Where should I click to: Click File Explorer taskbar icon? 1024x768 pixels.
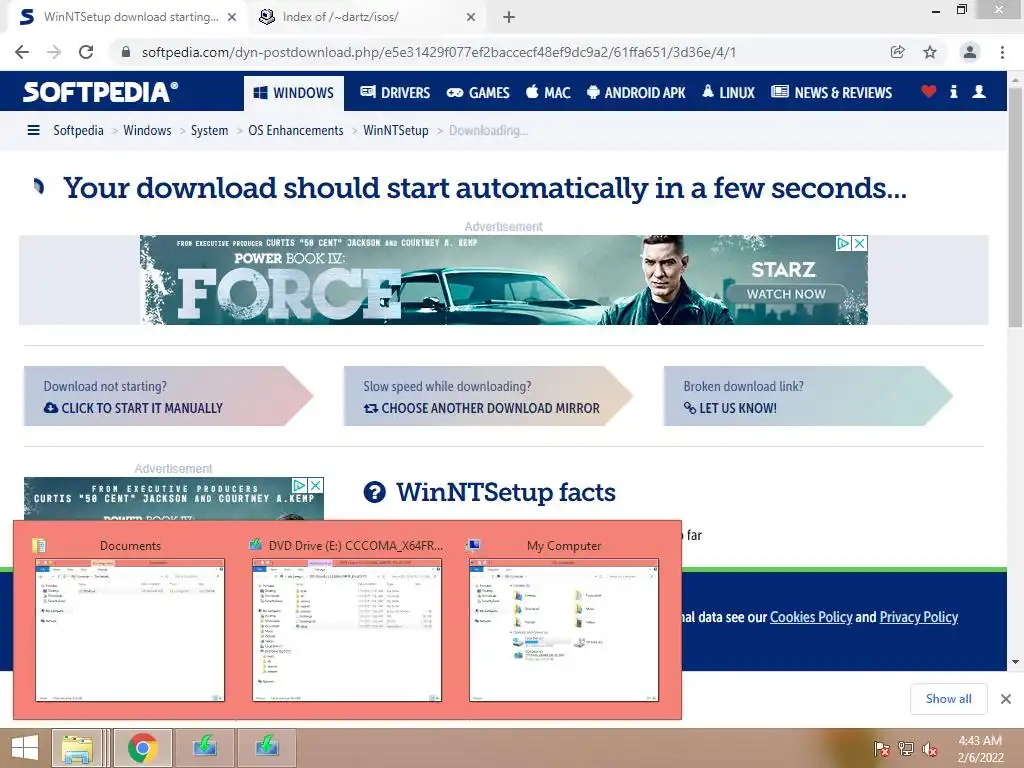[77, 748]
